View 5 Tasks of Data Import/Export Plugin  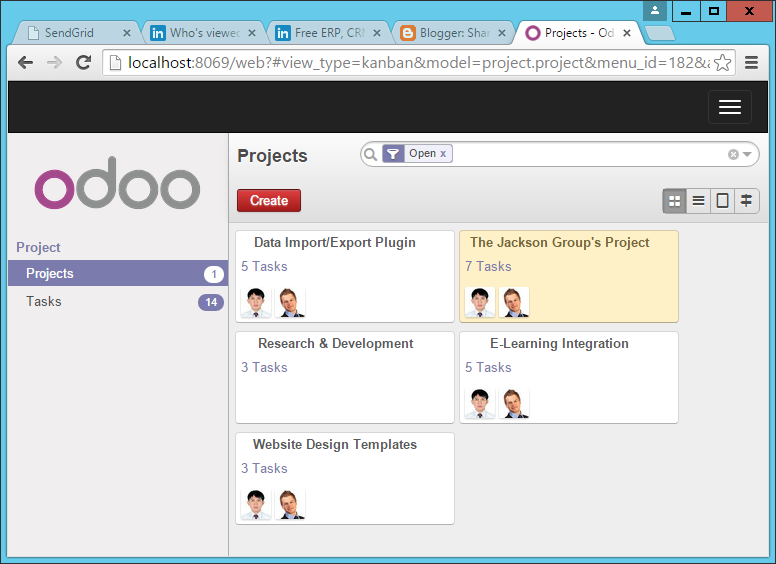[x=264, y=266]
